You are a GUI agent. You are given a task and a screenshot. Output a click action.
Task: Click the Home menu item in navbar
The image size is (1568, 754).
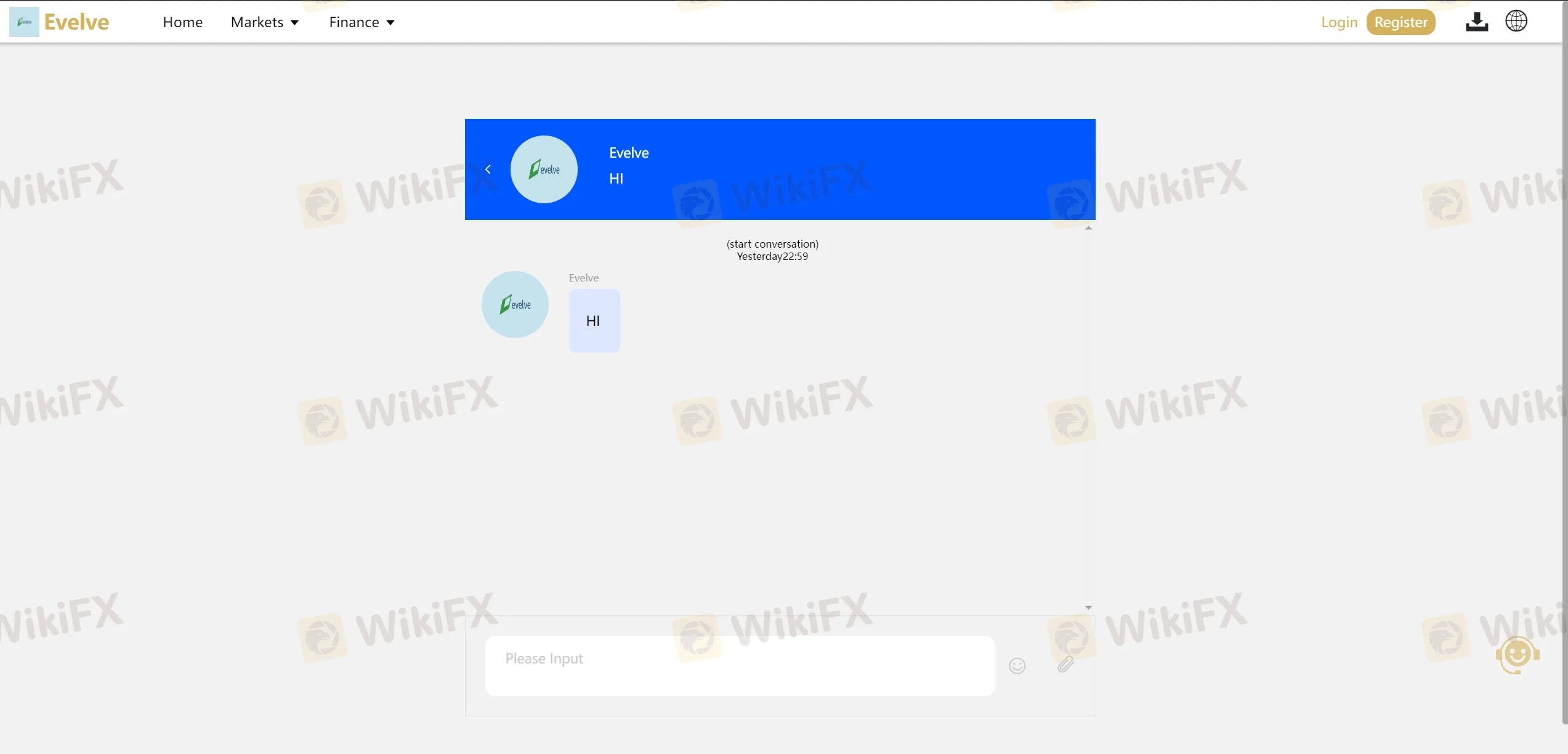click(x=182, y=21)
